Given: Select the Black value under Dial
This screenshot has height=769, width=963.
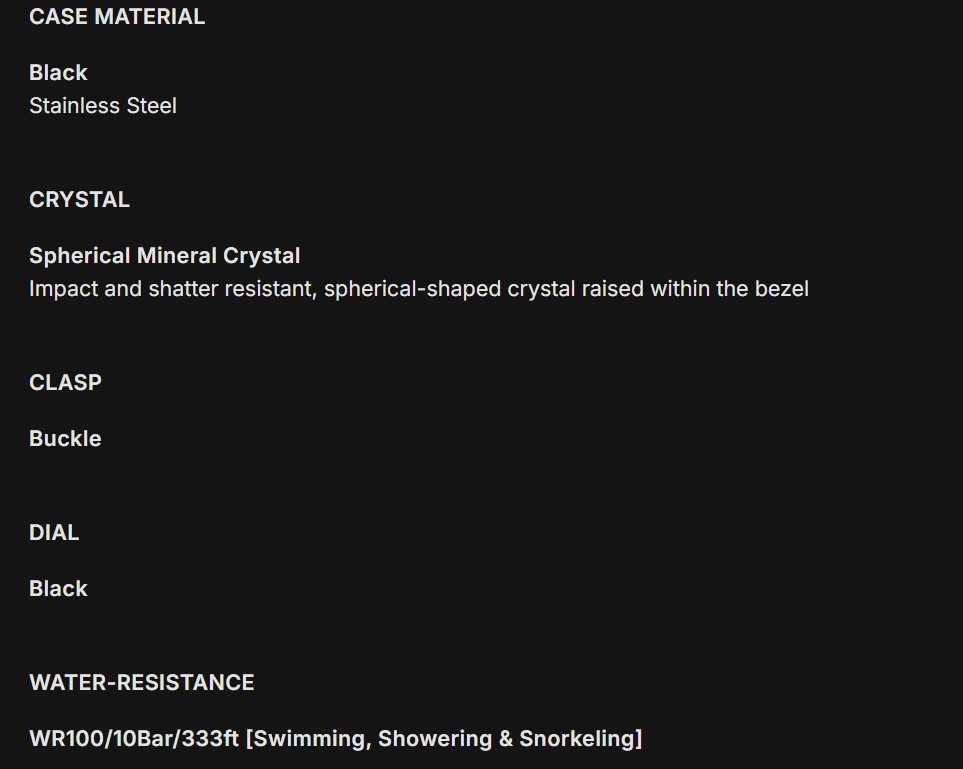Looking at the screenshot, I should tap(58, 588).
